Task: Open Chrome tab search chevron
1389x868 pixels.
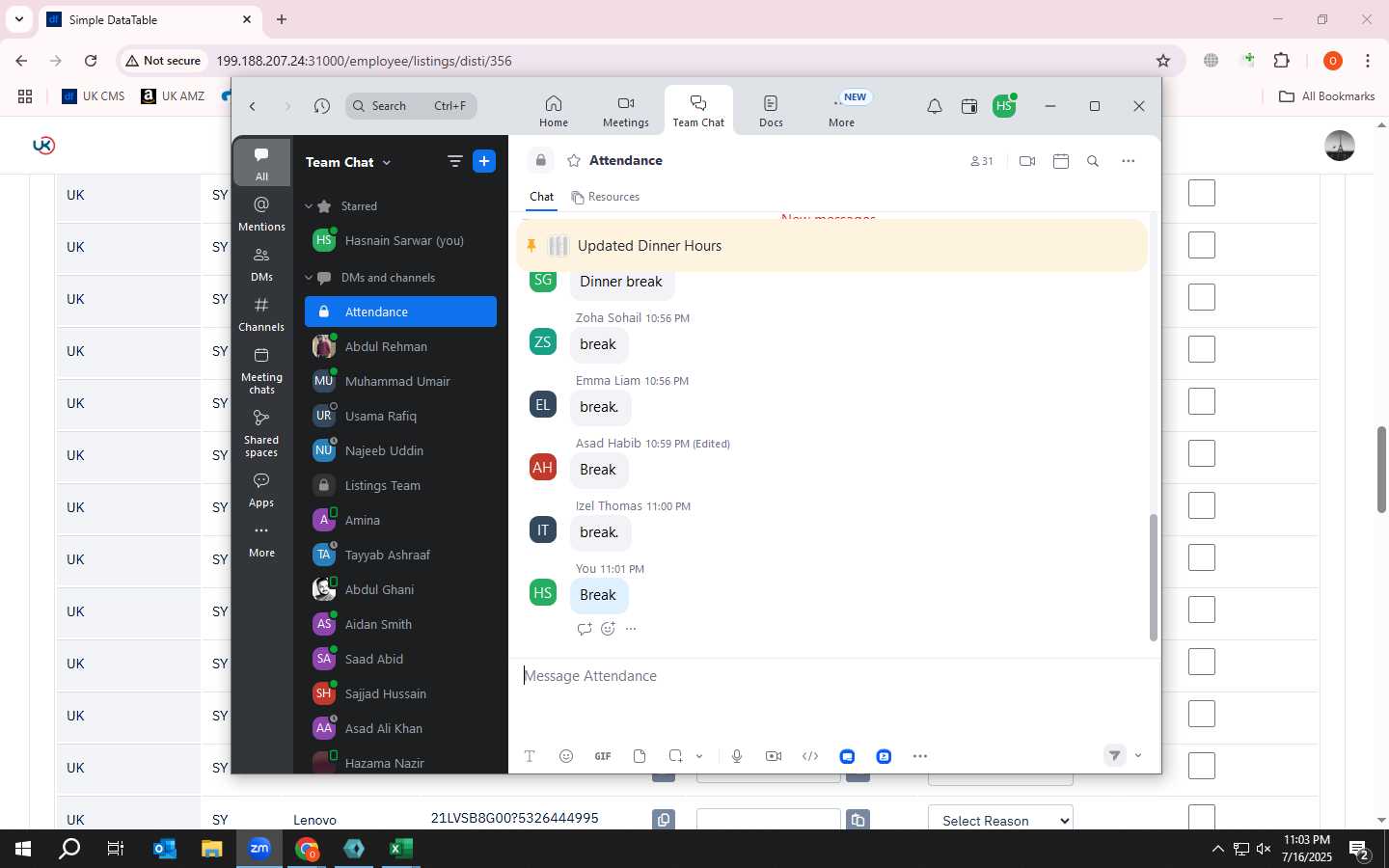Action: (18, 19)
